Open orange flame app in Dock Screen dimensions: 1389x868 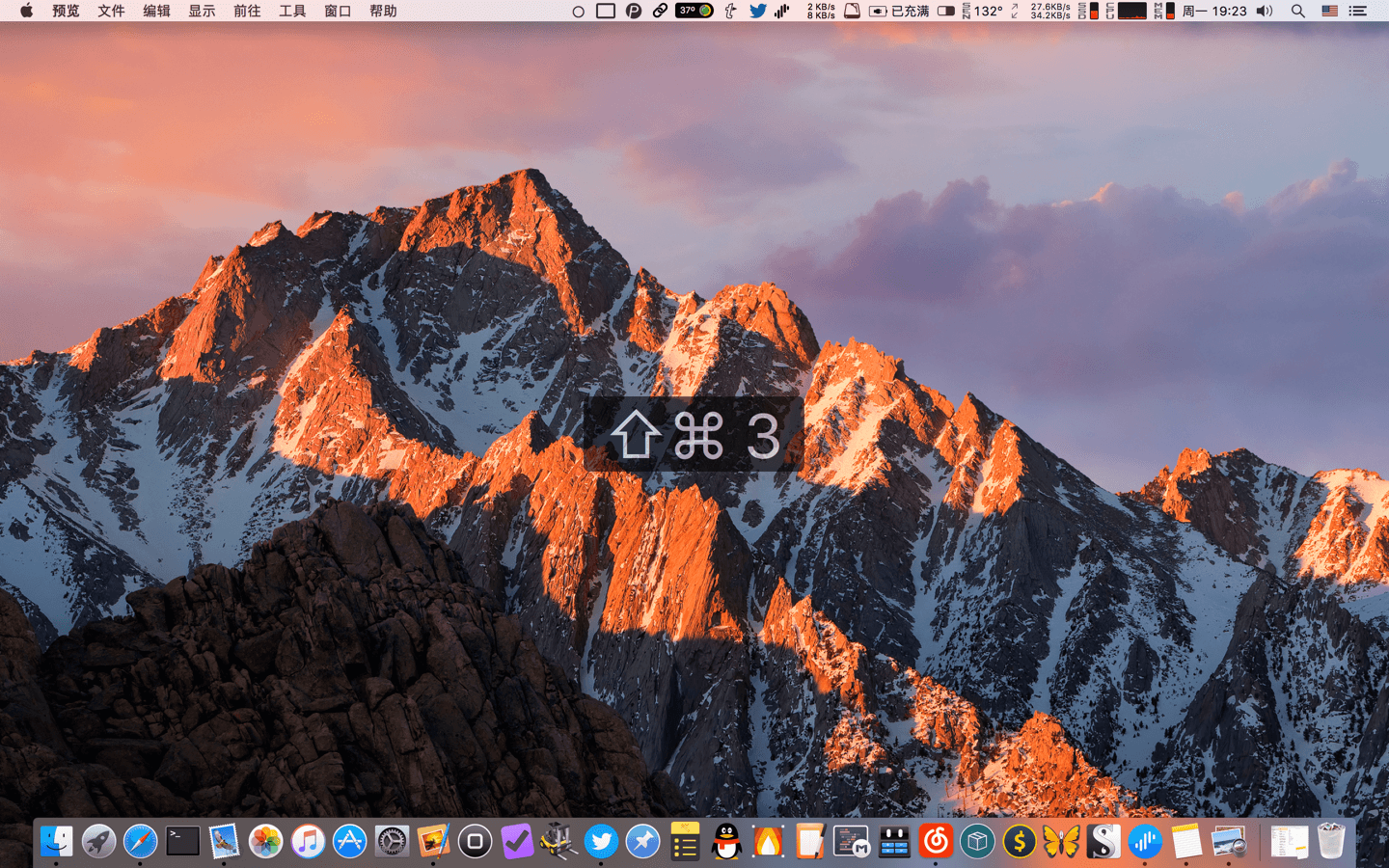(x=769, y=841)
